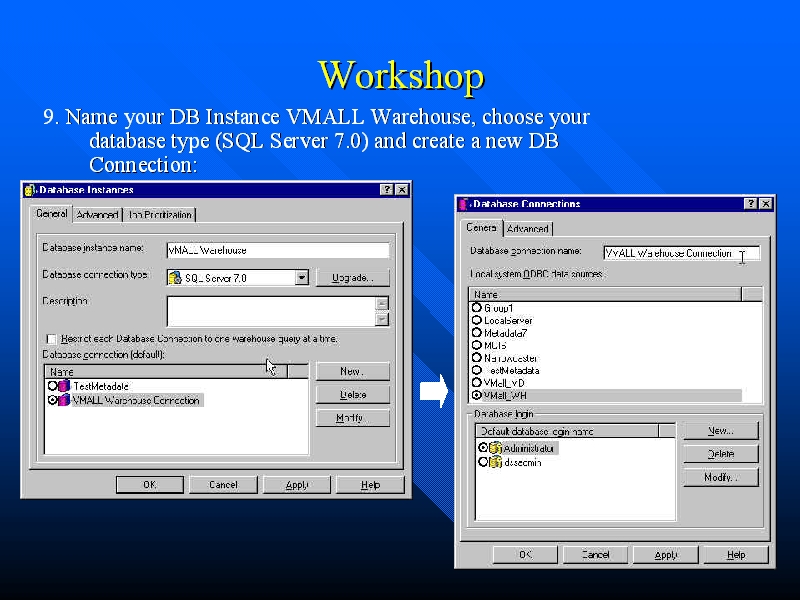Click the question mark help icon in Database Connections
800x600 pixels.
pos(750,204)
